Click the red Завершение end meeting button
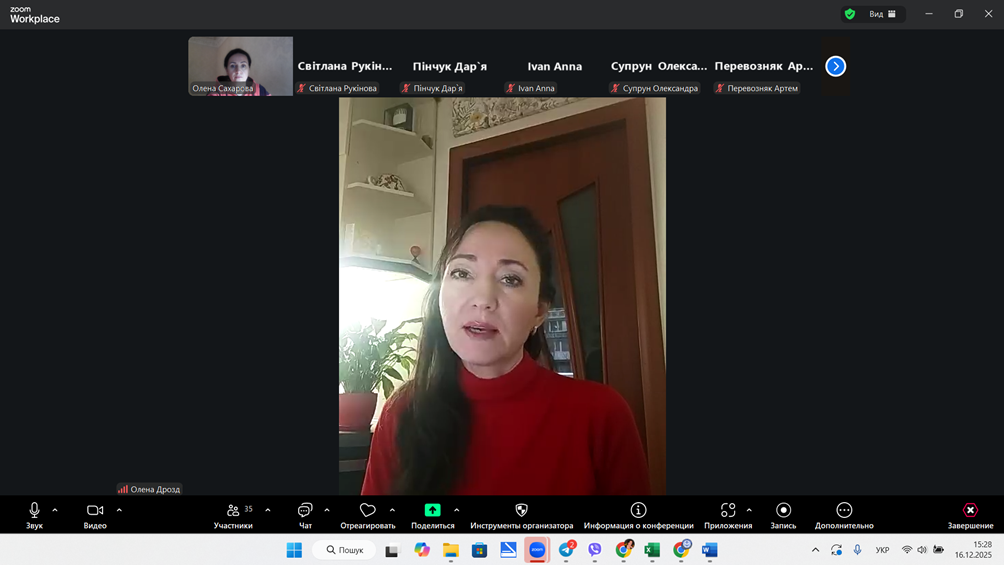The width and height of the screenshot is (1004, 565). tap(970, 511)
